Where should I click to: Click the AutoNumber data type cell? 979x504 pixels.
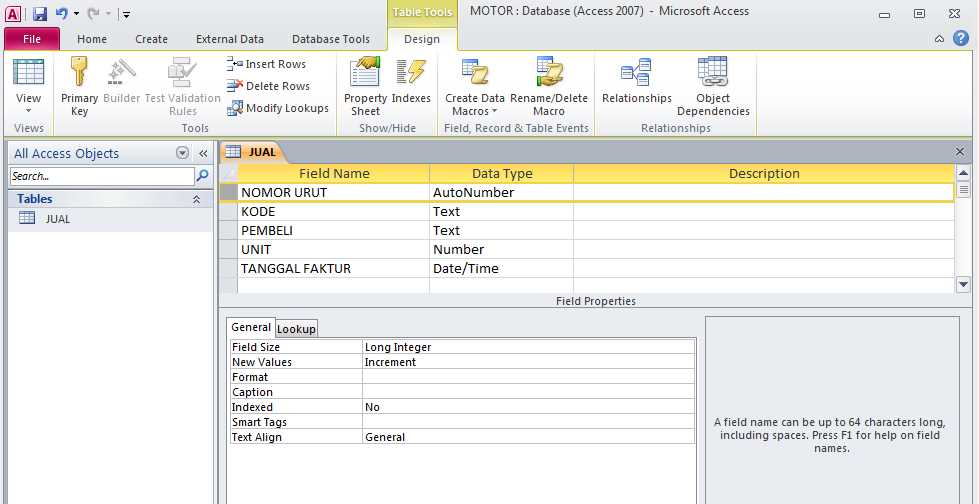click(x=501, y=192)
